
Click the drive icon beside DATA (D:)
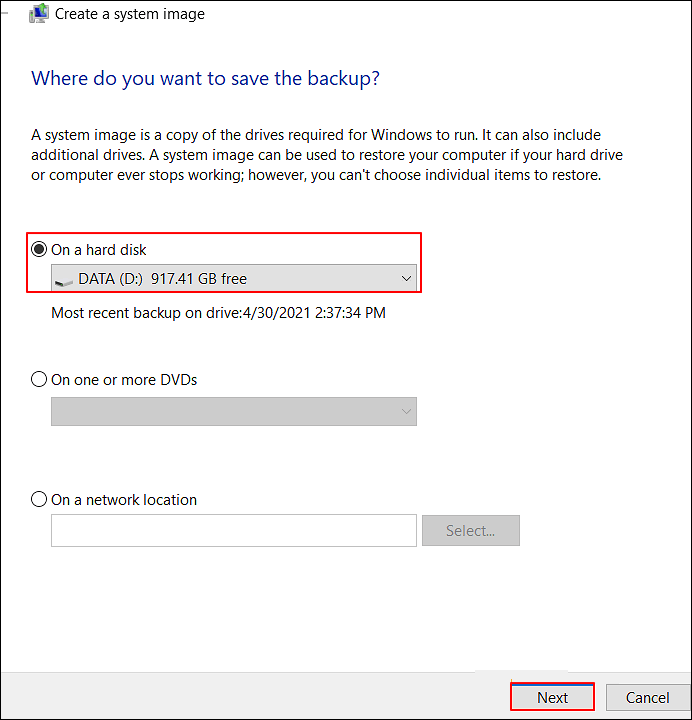tap(64, 279)
